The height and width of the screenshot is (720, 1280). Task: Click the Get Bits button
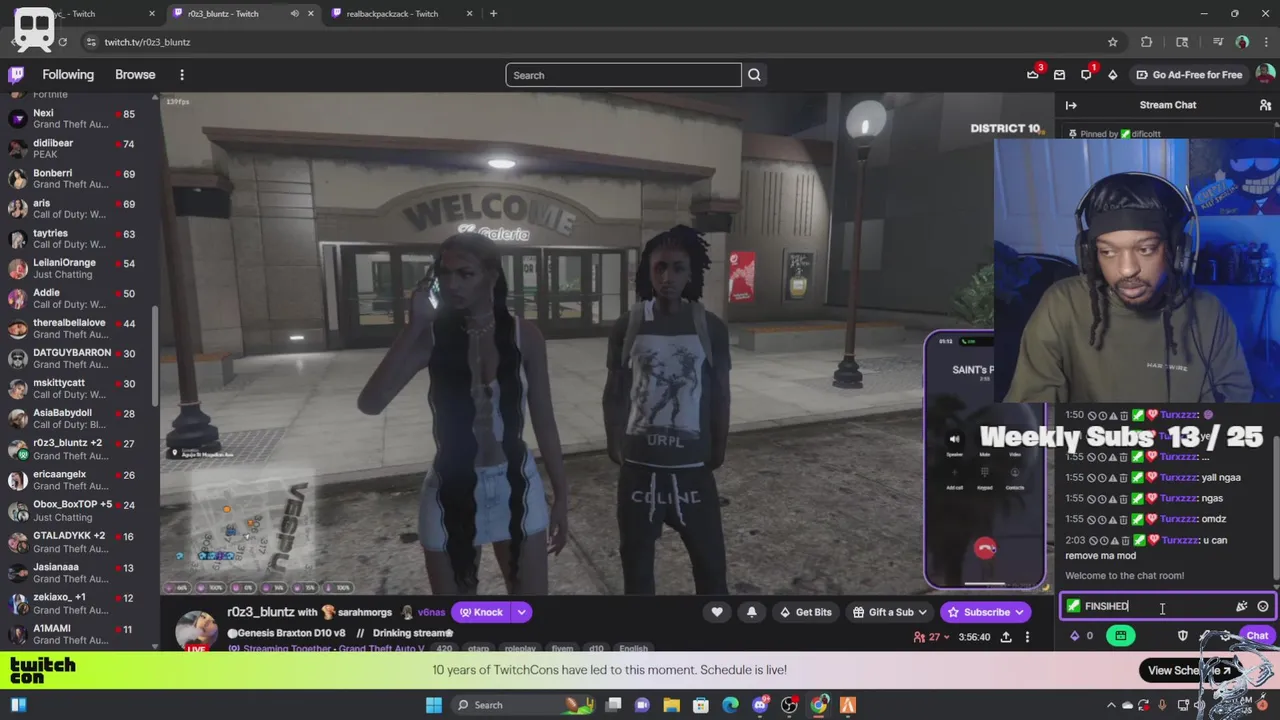tap(804, 612)
